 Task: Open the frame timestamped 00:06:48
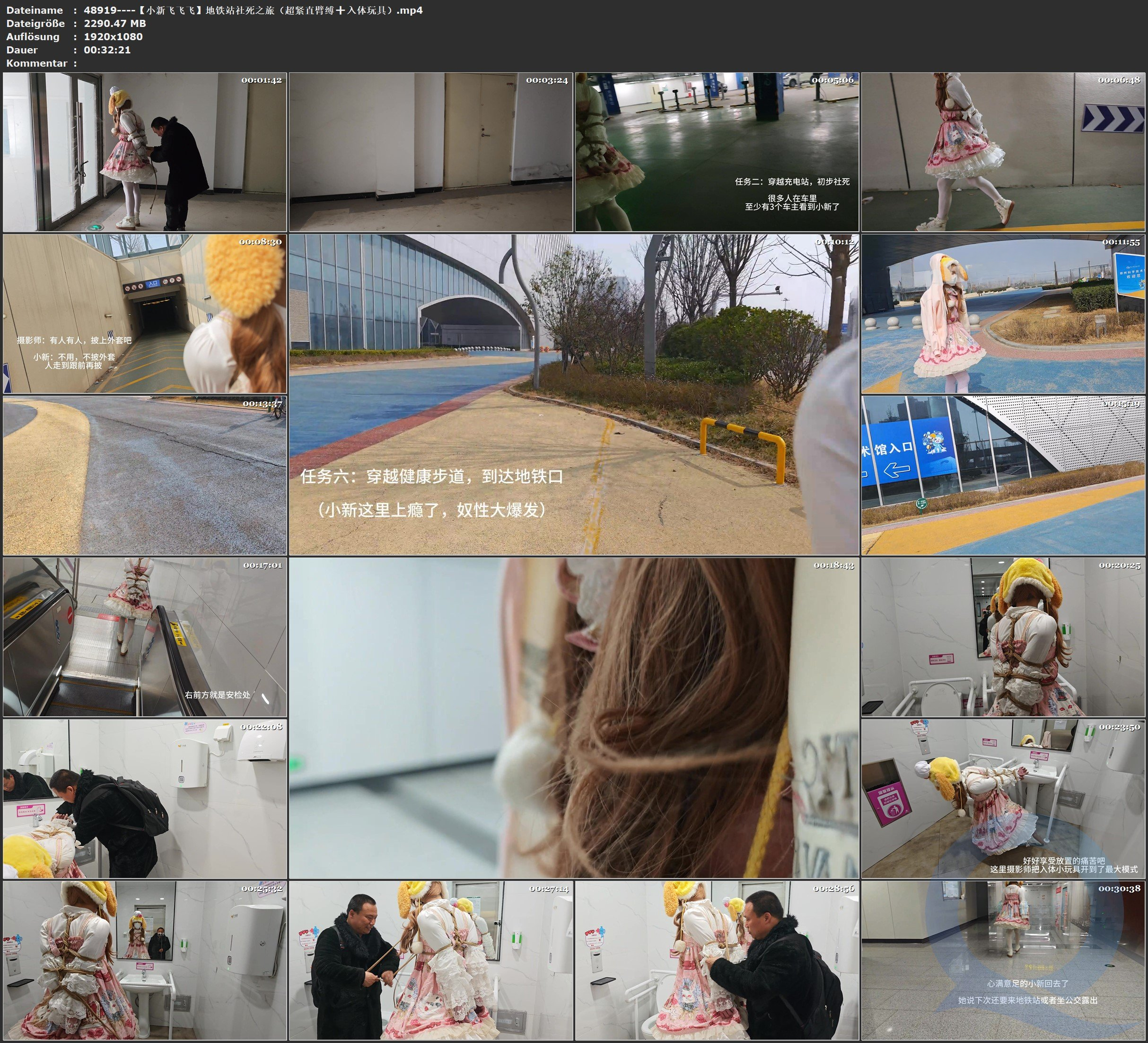coord(1003,152)
